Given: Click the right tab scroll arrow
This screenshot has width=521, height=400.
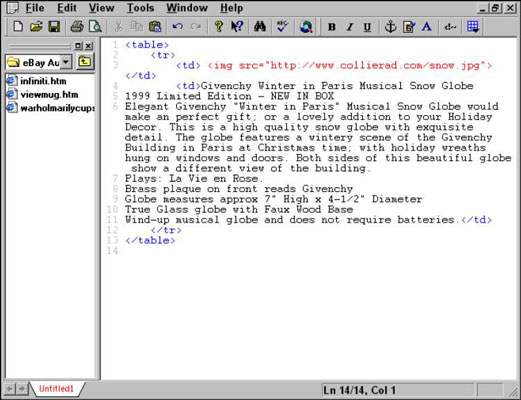Looking at the screenshot, I should 21,389.
